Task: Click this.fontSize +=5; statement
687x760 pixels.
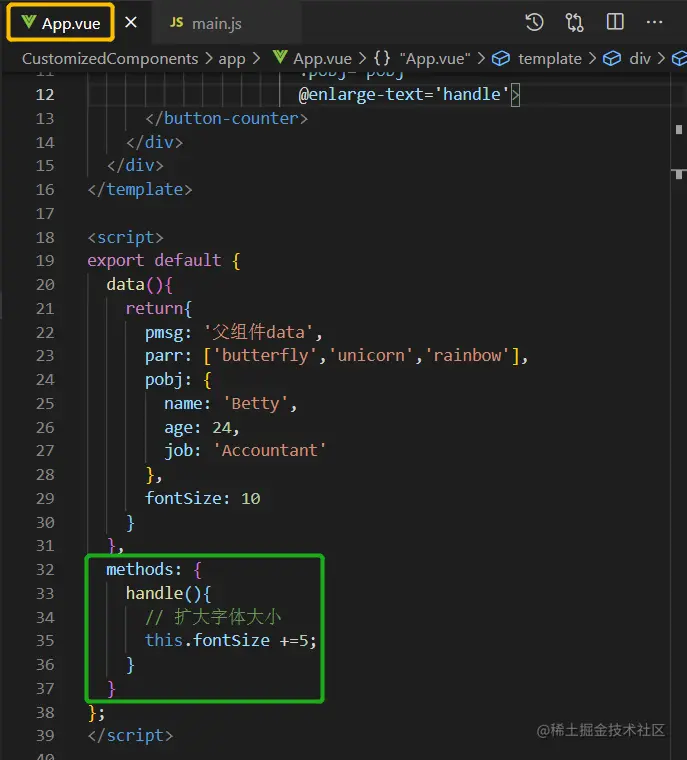Action: (231, 641)
